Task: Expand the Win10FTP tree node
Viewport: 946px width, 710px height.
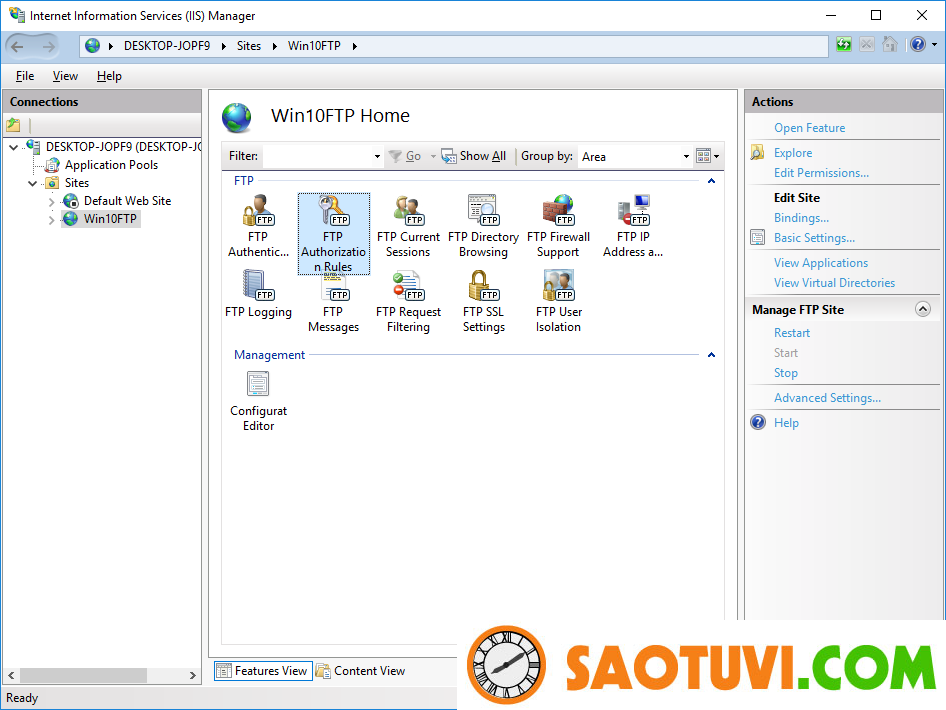Action: coord(51,220)
